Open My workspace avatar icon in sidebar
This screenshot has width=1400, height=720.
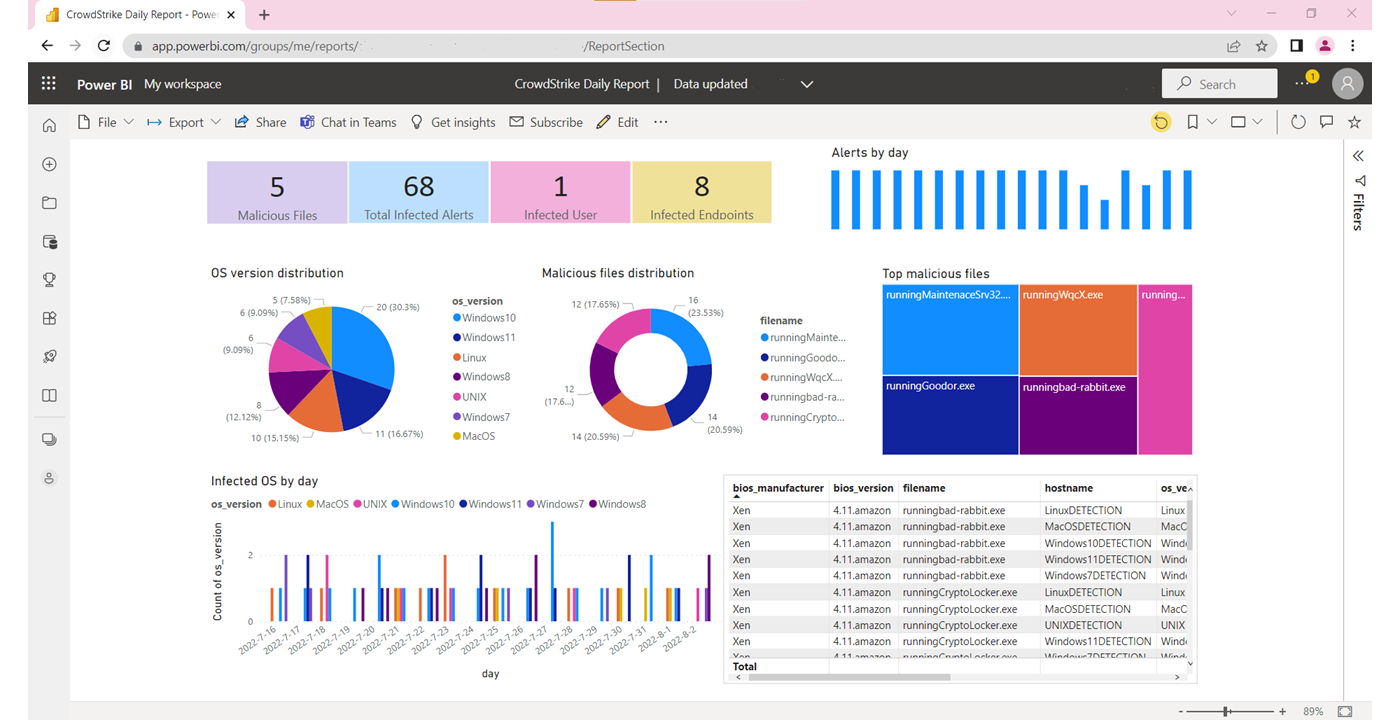(49, 478)
